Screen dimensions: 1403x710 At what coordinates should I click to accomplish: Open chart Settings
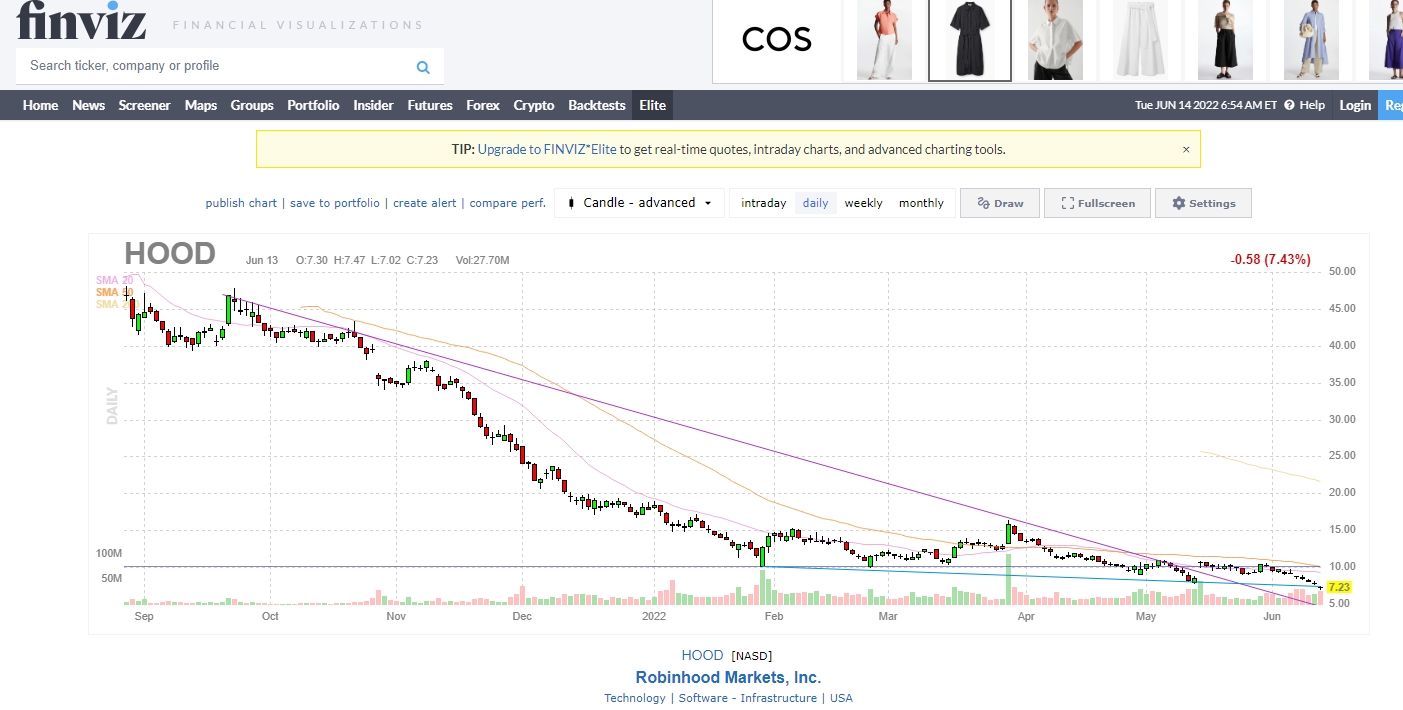pos(1203,203)
